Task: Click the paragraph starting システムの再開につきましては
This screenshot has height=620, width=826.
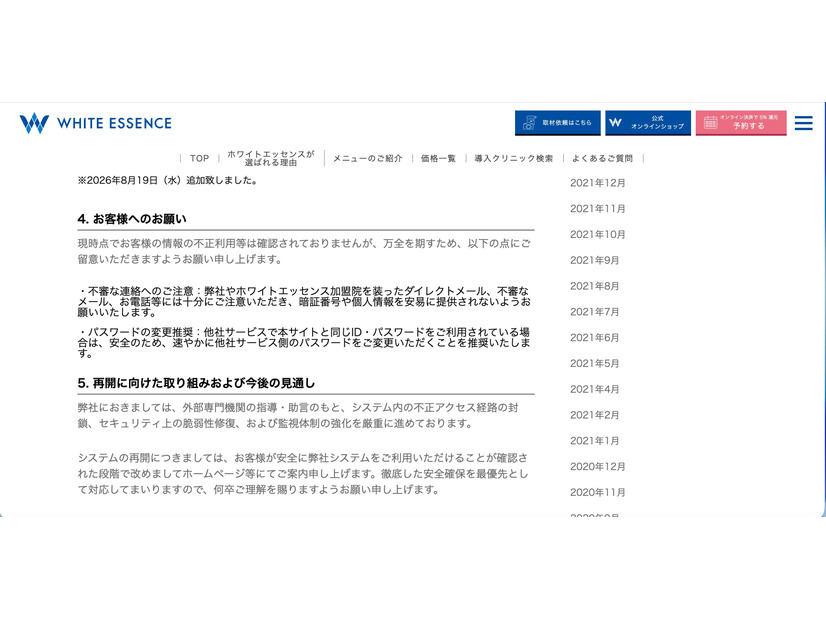Action: (303, 474)
